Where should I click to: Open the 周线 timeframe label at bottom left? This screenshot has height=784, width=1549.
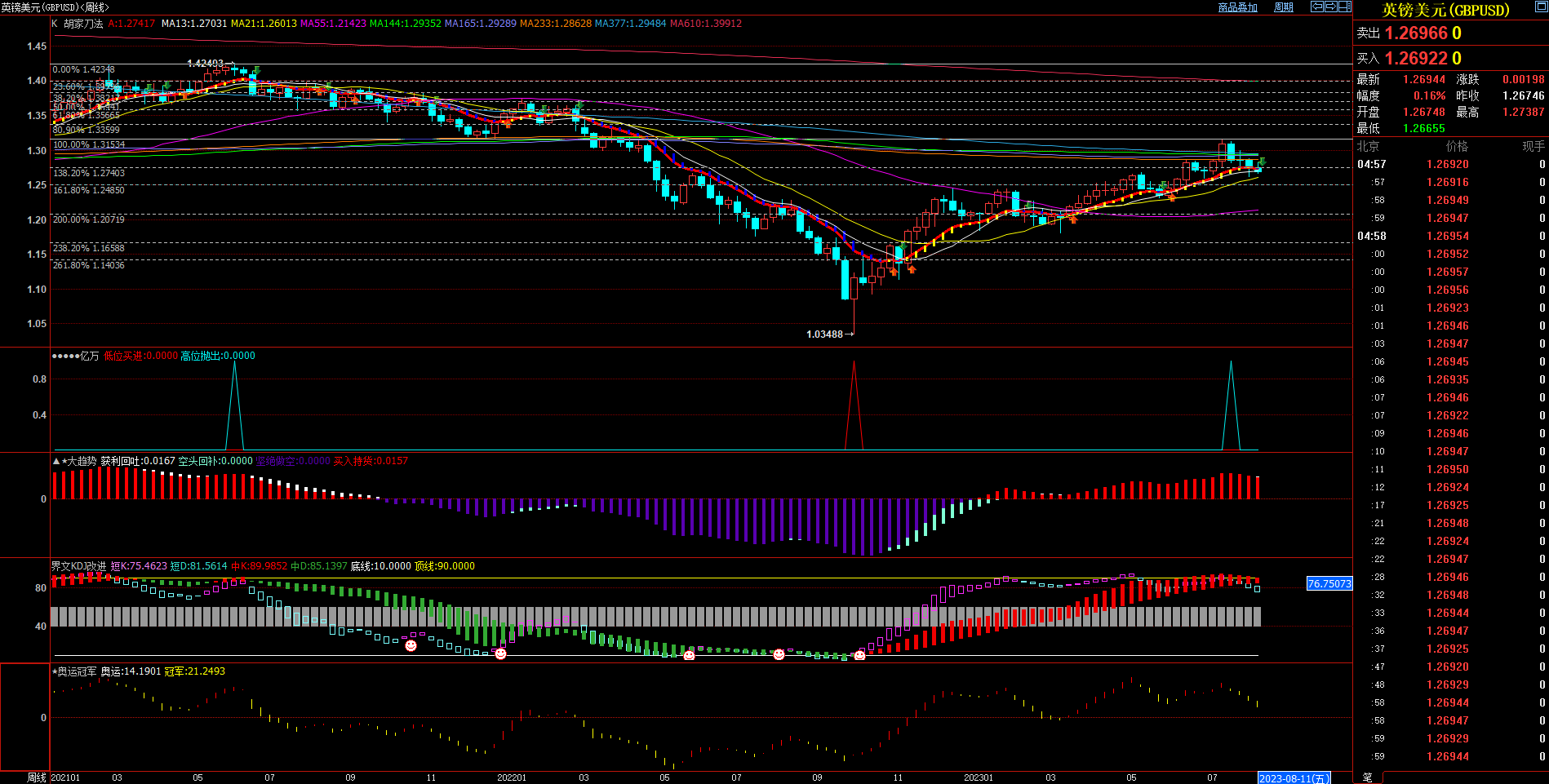tap(37, 777)
